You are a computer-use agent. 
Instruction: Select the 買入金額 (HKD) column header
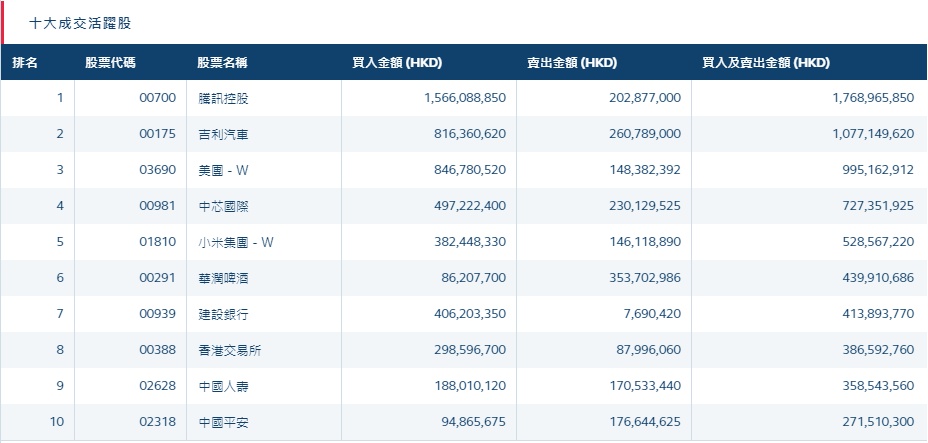click(397, 63)
